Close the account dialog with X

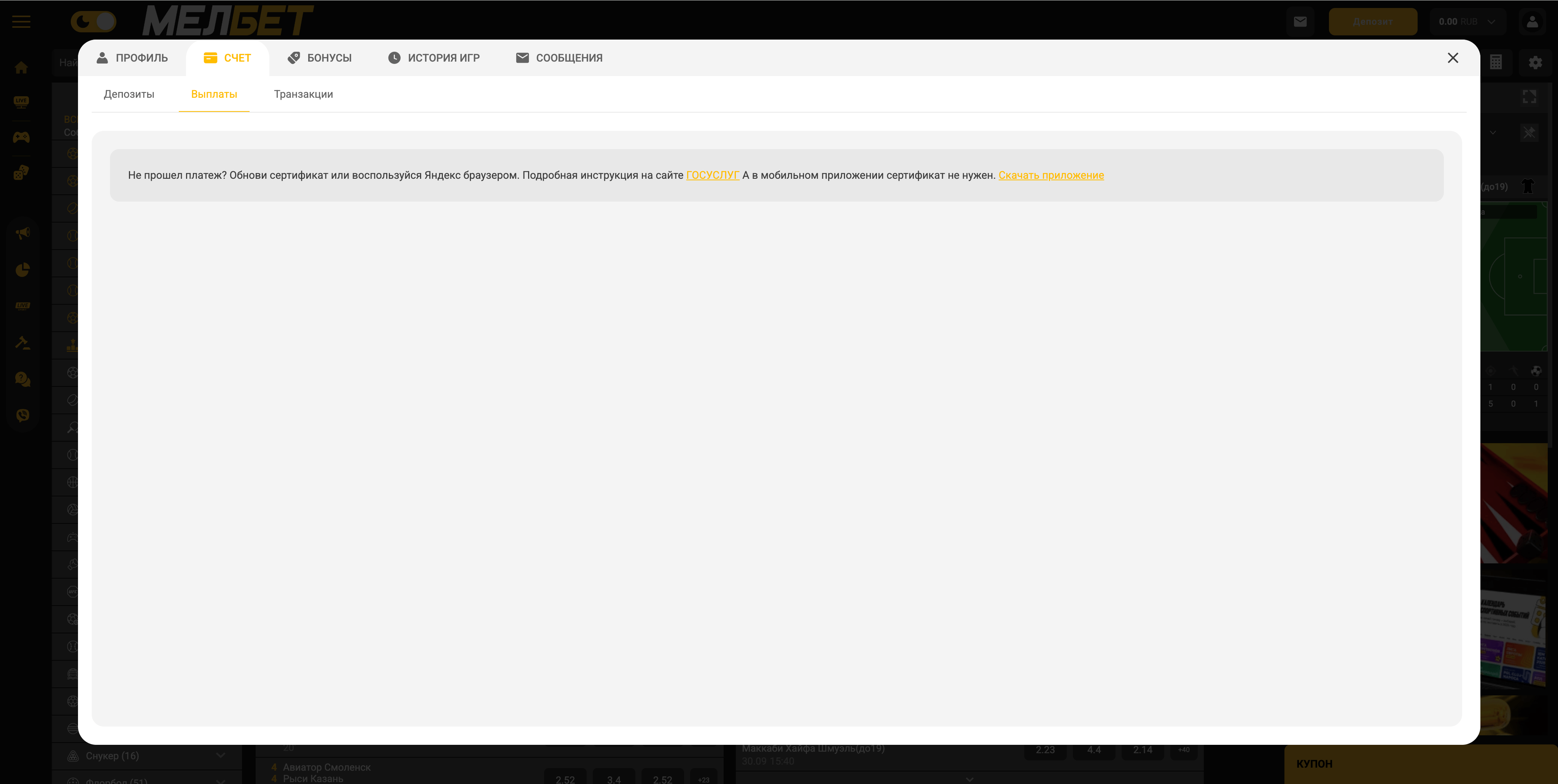[x=1452, y=58]
